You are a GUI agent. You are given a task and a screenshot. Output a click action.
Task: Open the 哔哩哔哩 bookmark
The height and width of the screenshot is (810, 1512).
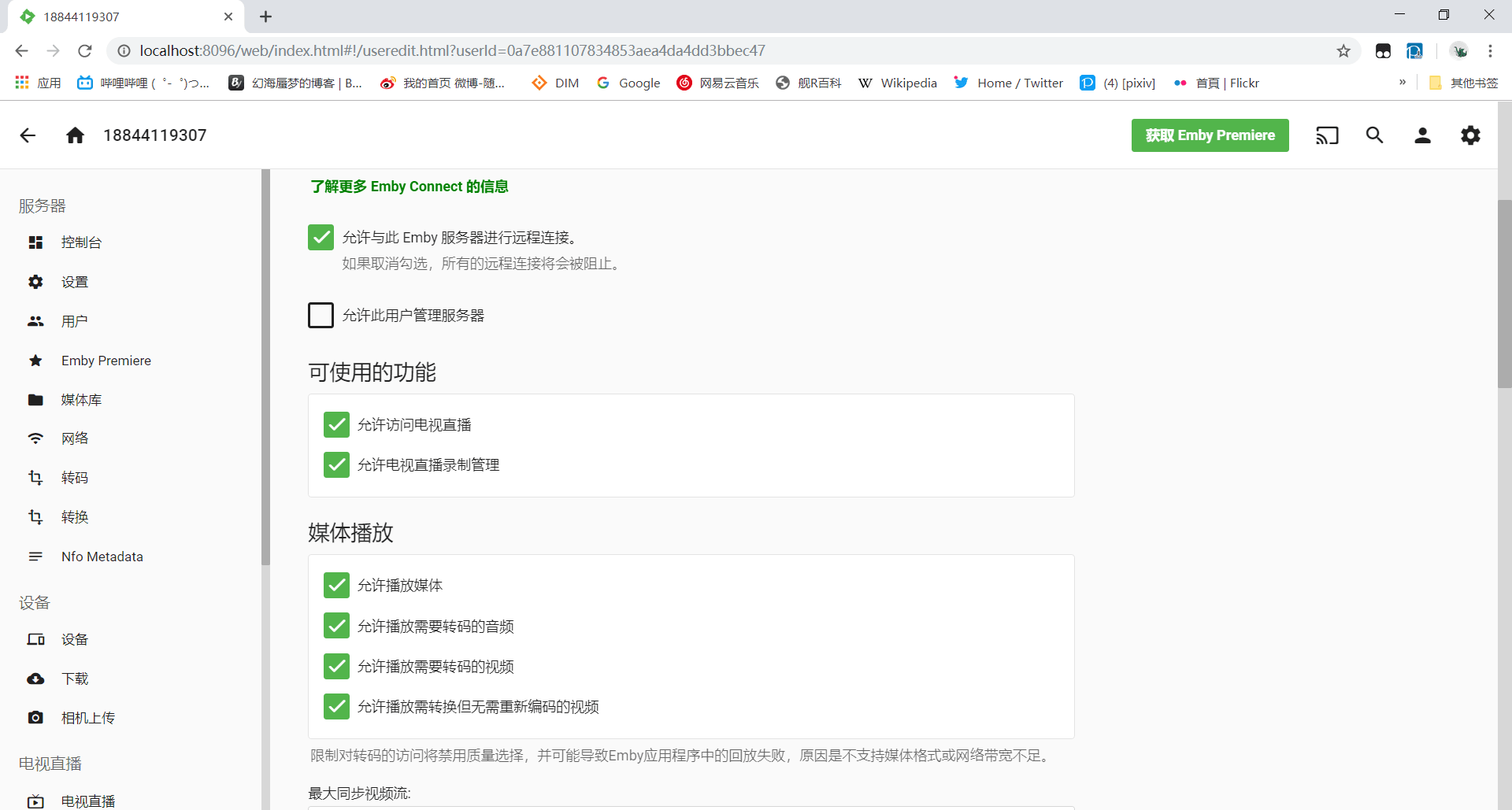(143, 83)
